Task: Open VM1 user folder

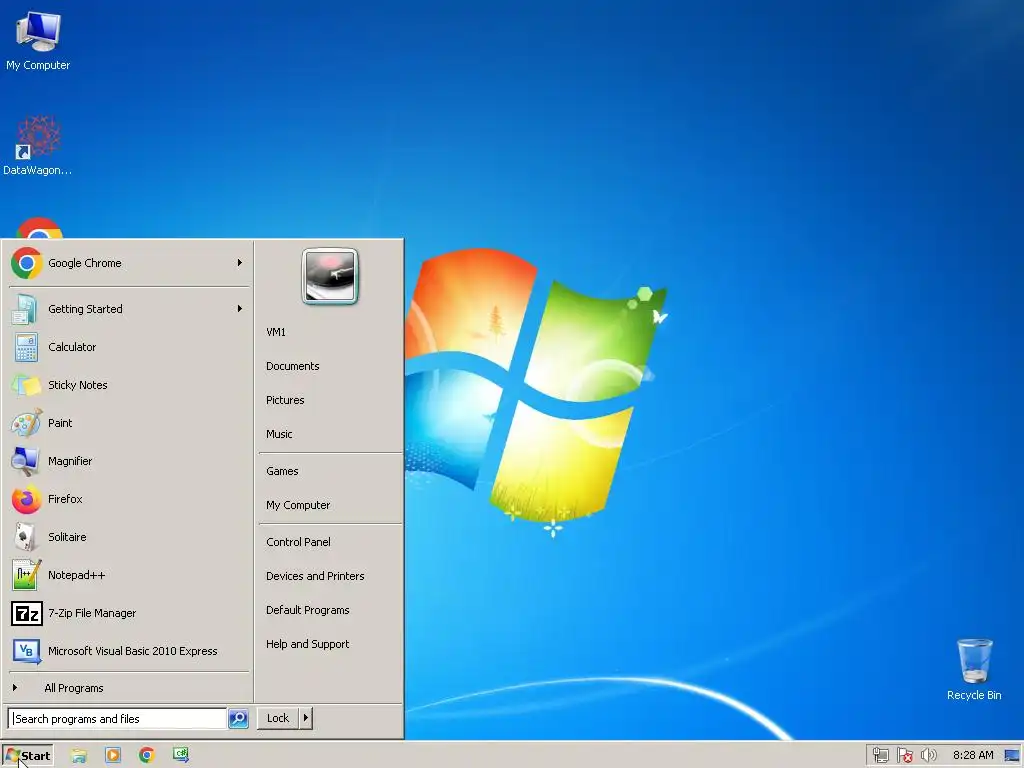Action: [x=276, y=332]
